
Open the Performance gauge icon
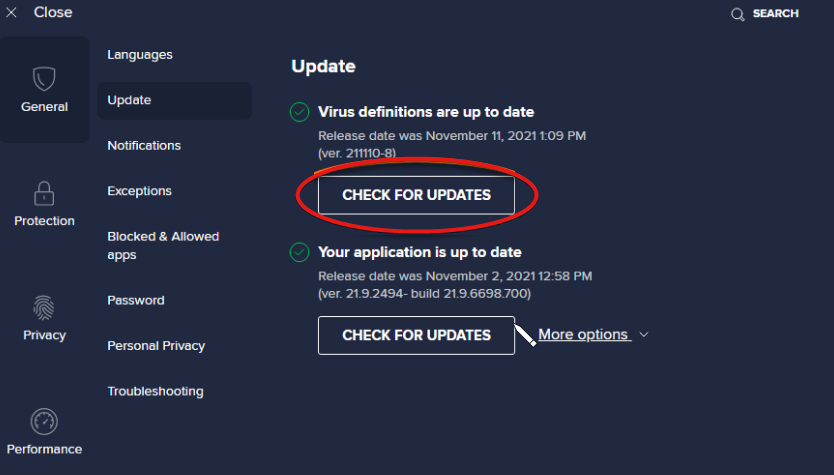click(44, 421)
